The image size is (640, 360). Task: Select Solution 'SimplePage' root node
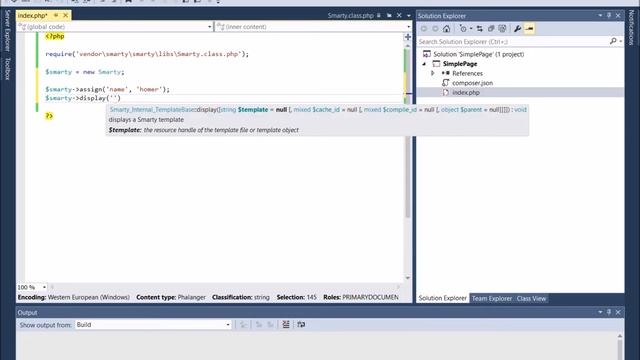click(478, 54)
